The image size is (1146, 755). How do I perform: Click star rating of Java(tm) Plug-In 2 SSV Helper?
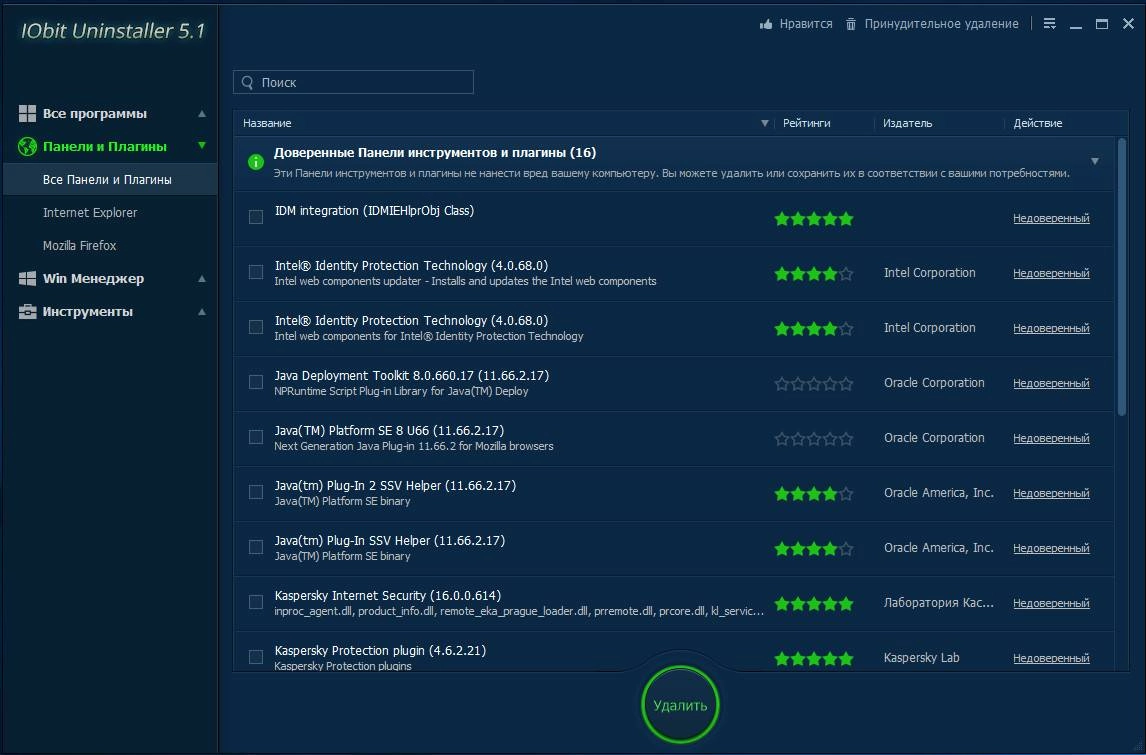tap(813, 494)
